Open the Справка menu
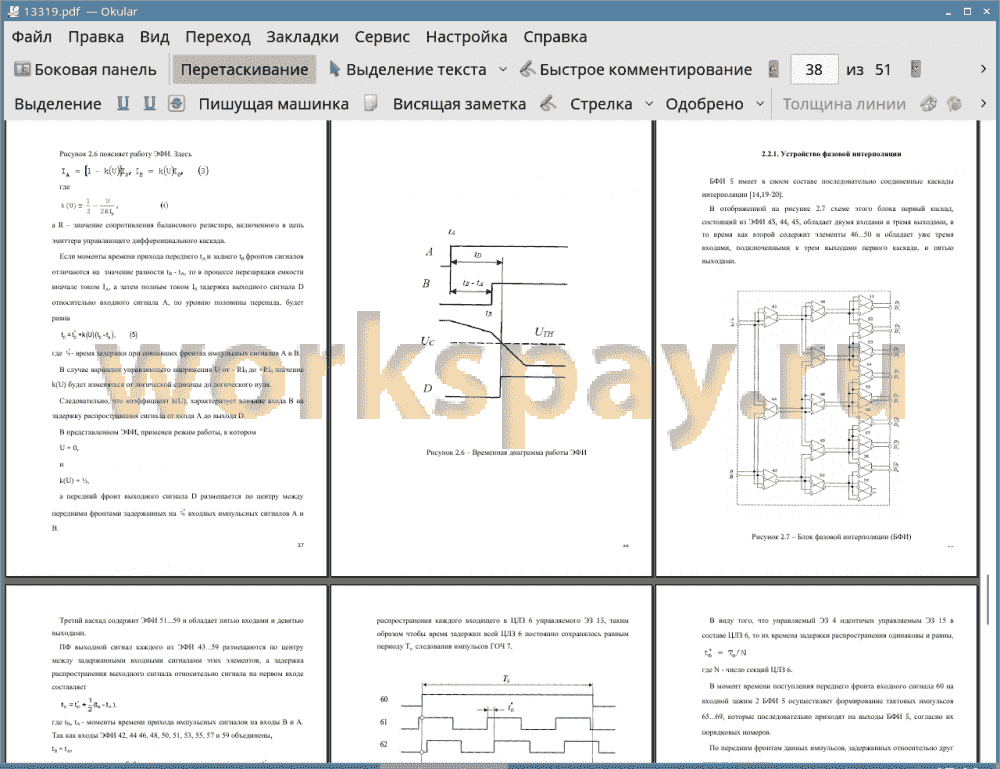This screenshot has height=769, width=1000. click(555, 37)
